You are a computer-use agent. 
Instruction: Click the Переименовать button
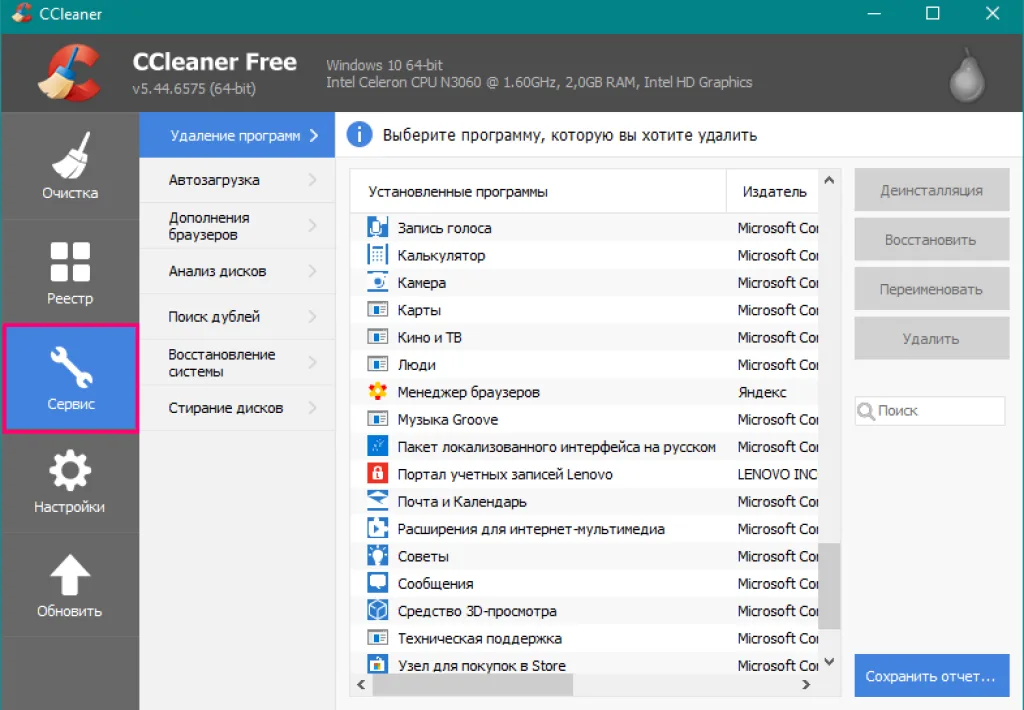click(931, 289)
